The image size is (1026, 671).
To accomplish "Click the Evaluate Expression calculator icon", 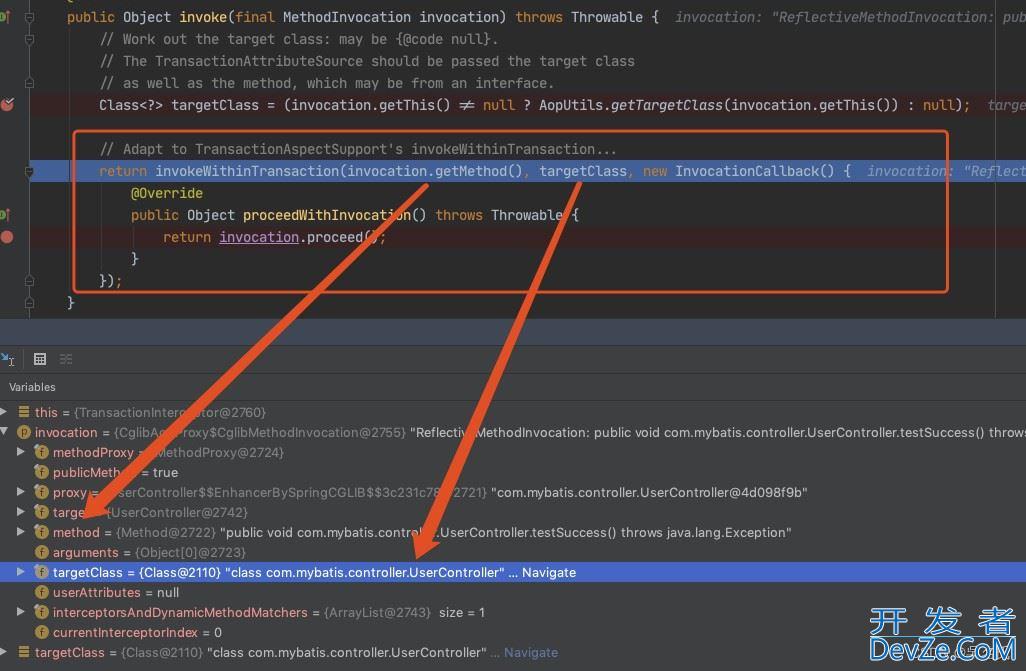I will 40,359.
